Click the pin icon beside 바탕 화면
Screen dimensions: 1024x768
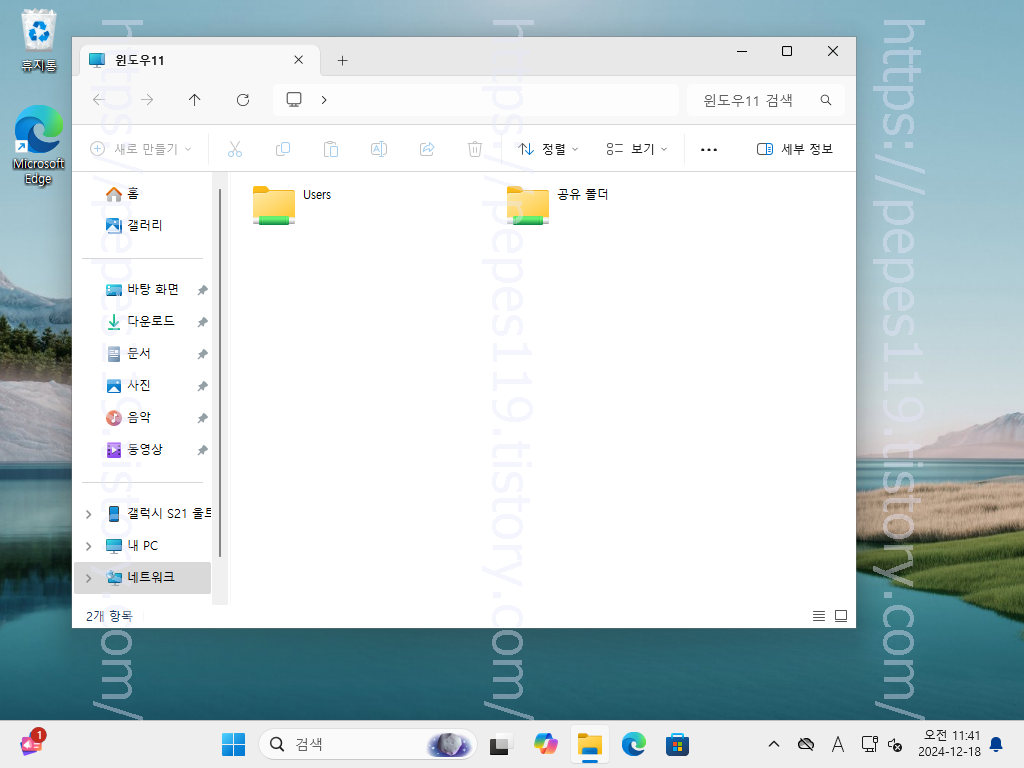(x=202, y=290)
